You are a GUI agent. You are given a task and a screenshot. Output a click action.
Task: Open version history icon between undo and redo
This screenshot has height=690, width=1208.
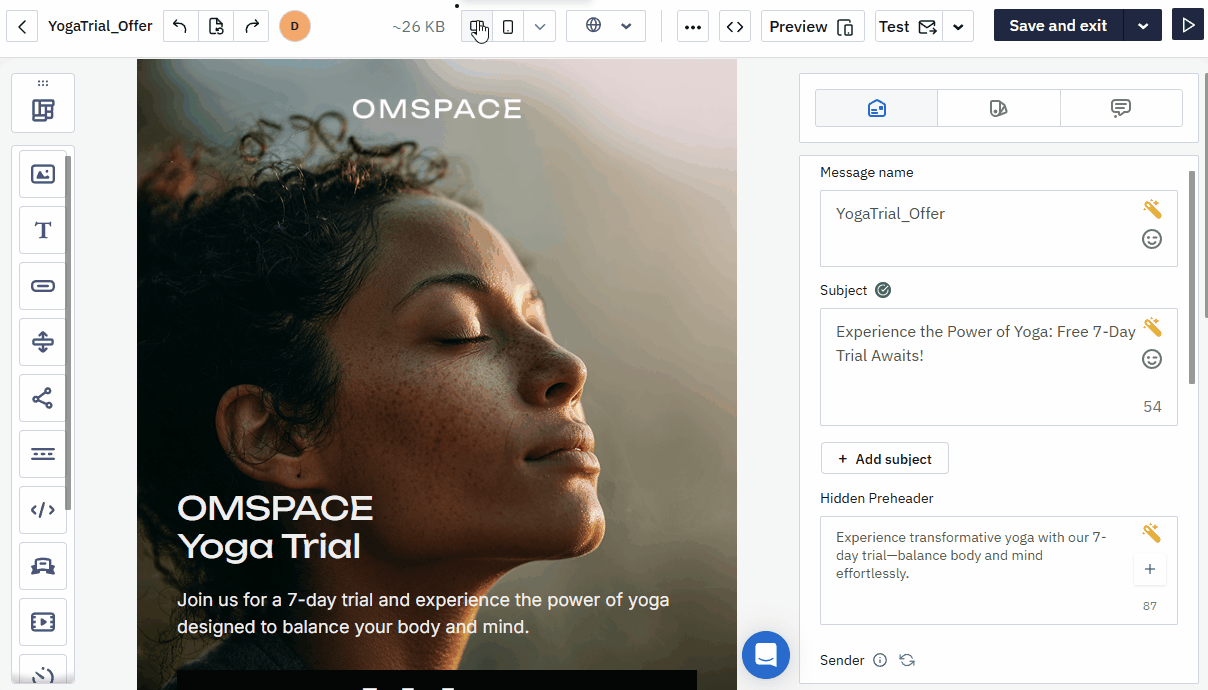click(x=216, y=26)
